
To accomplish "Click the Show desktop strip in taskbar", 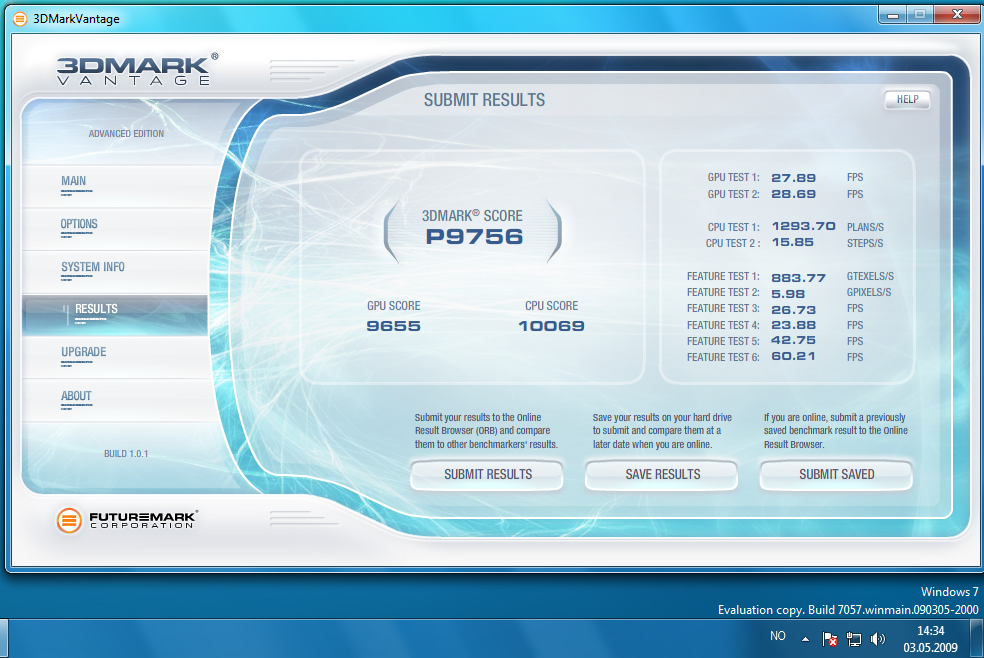I will point(976,639).
